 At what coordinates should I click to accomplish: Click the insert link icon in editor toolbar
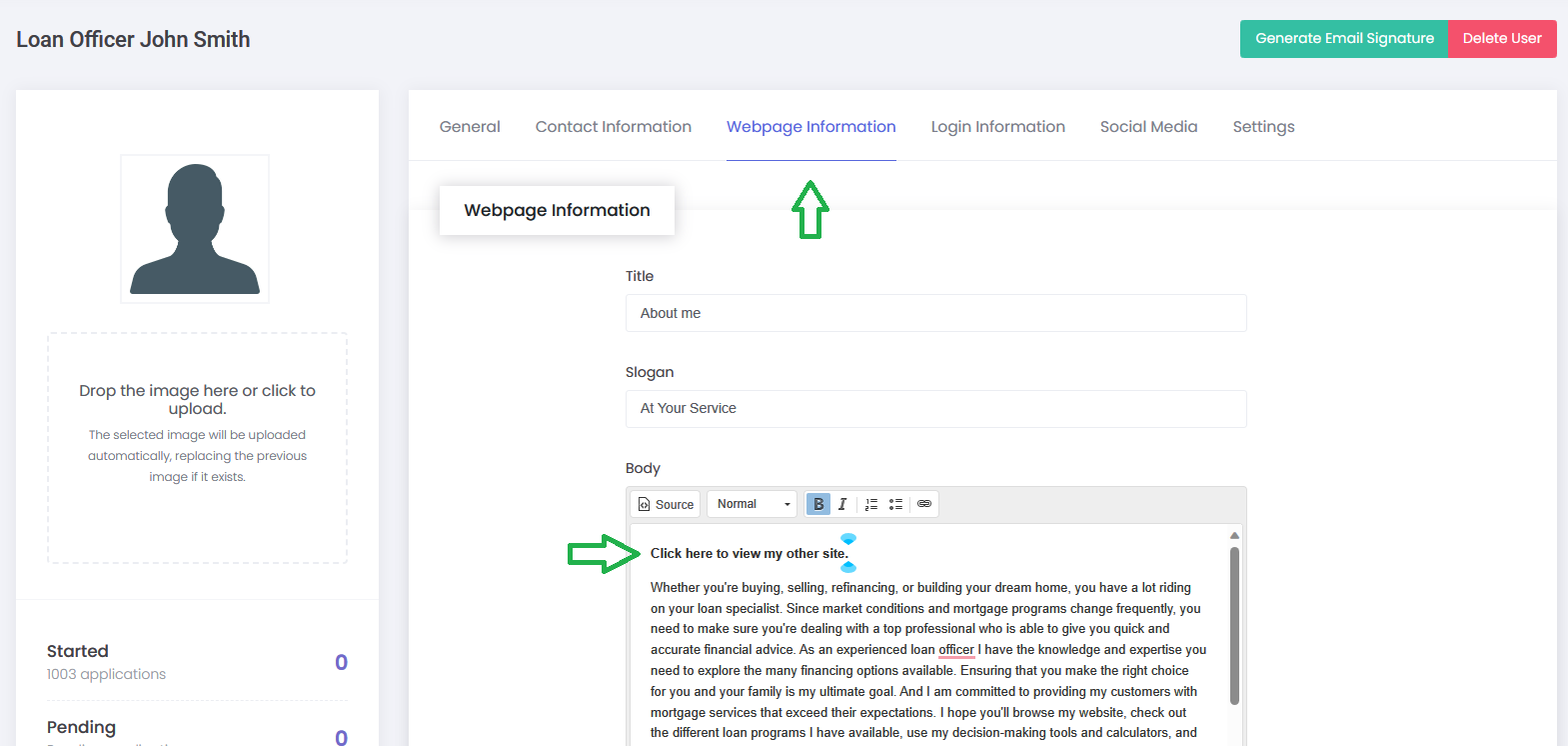point(924,504)
